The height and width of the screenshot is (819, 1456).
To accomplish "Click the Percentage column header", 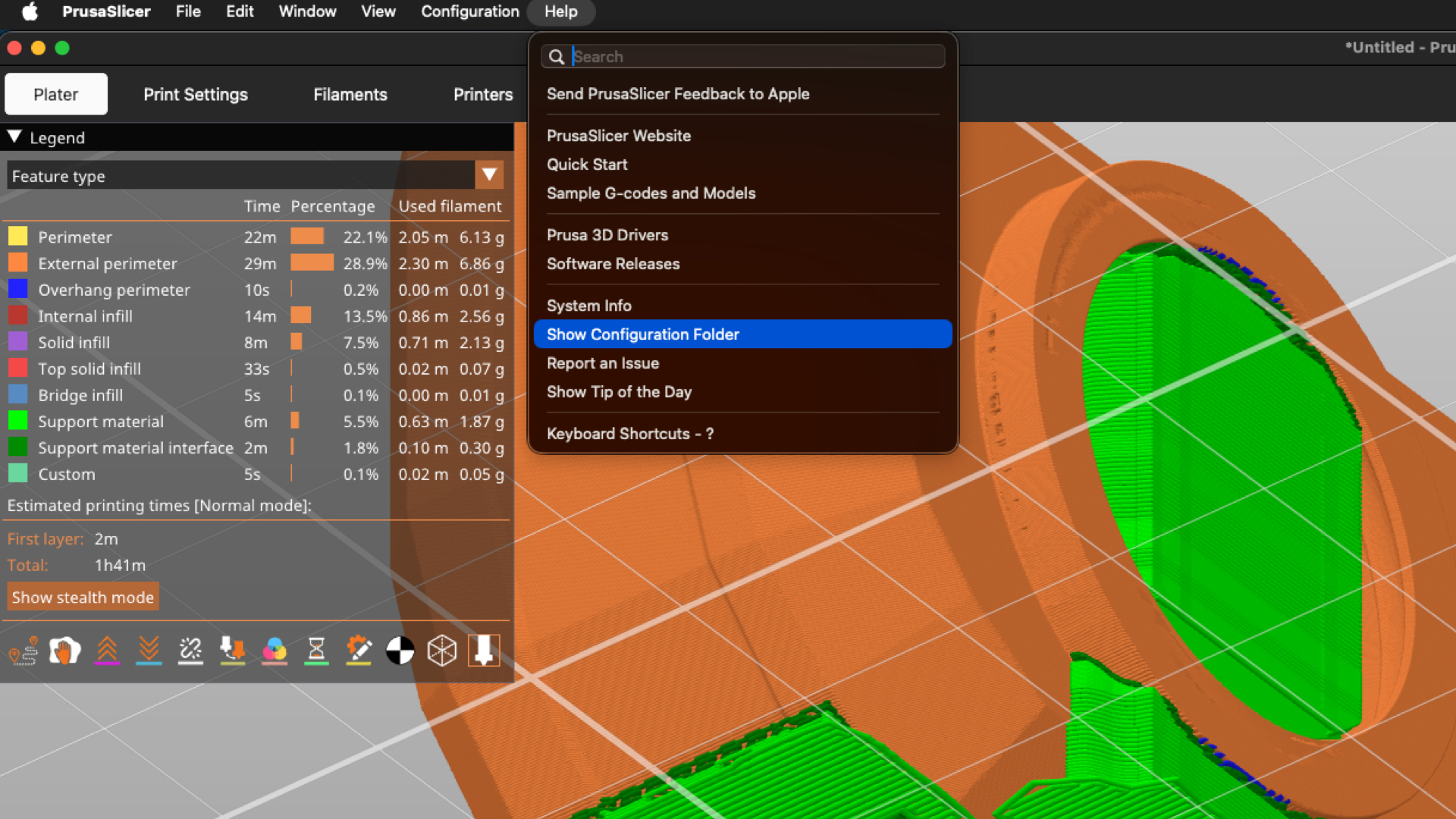I will pos(333,206).
